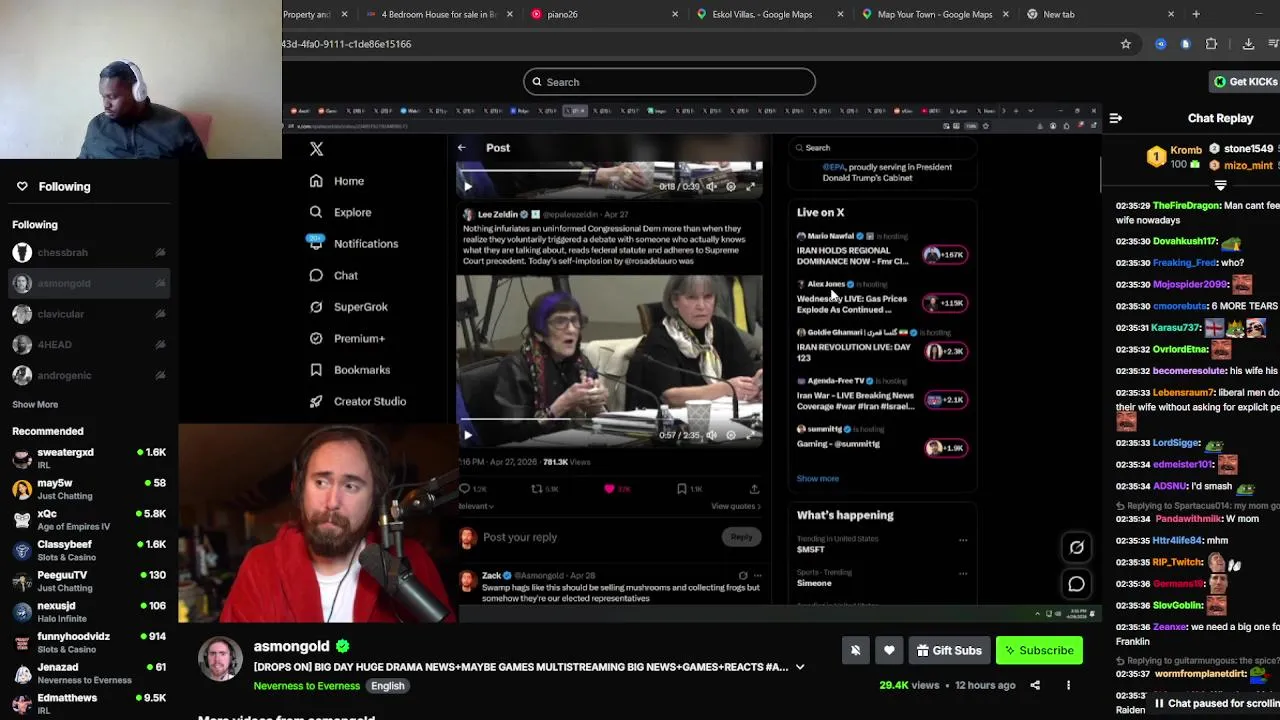Image resolution: width=1280 pixels, height=720 pixels.
Task: Open funnyhoodvidz recommended channel
Action: point(89,642)
